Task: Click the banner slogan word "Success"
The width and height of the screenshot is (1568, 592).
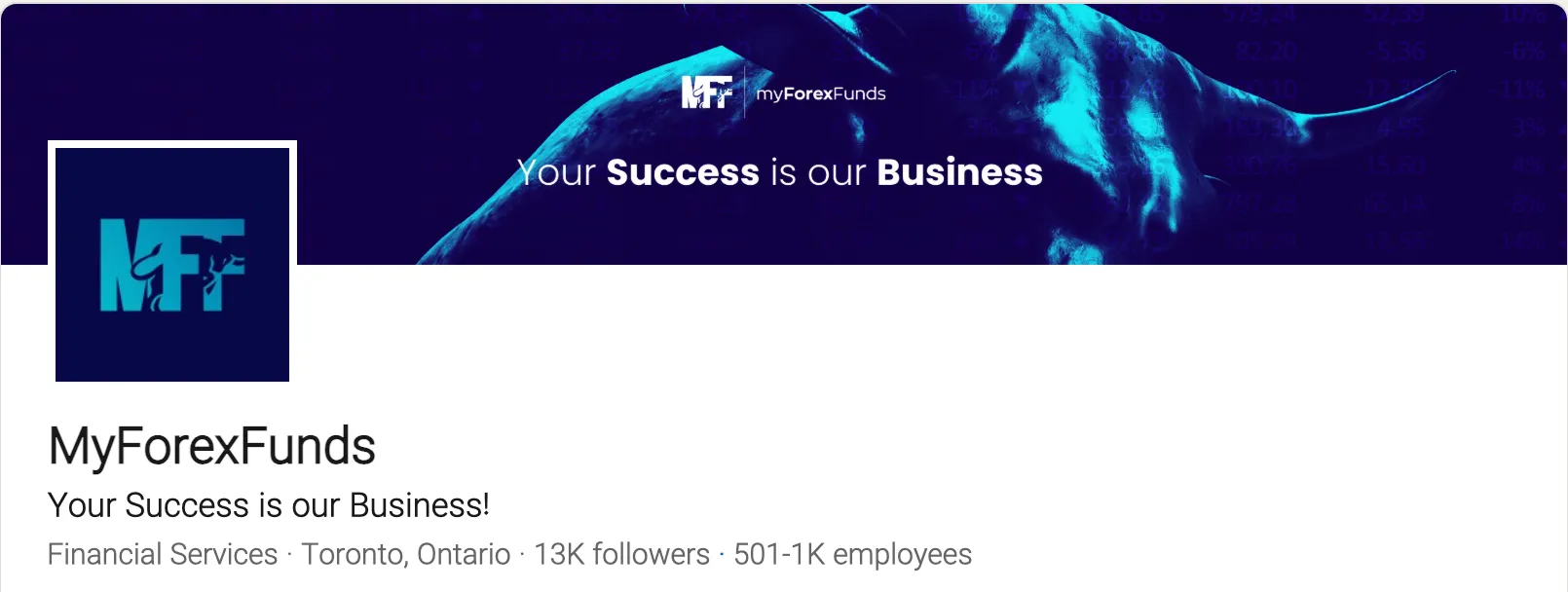Action: click(682, 172)
